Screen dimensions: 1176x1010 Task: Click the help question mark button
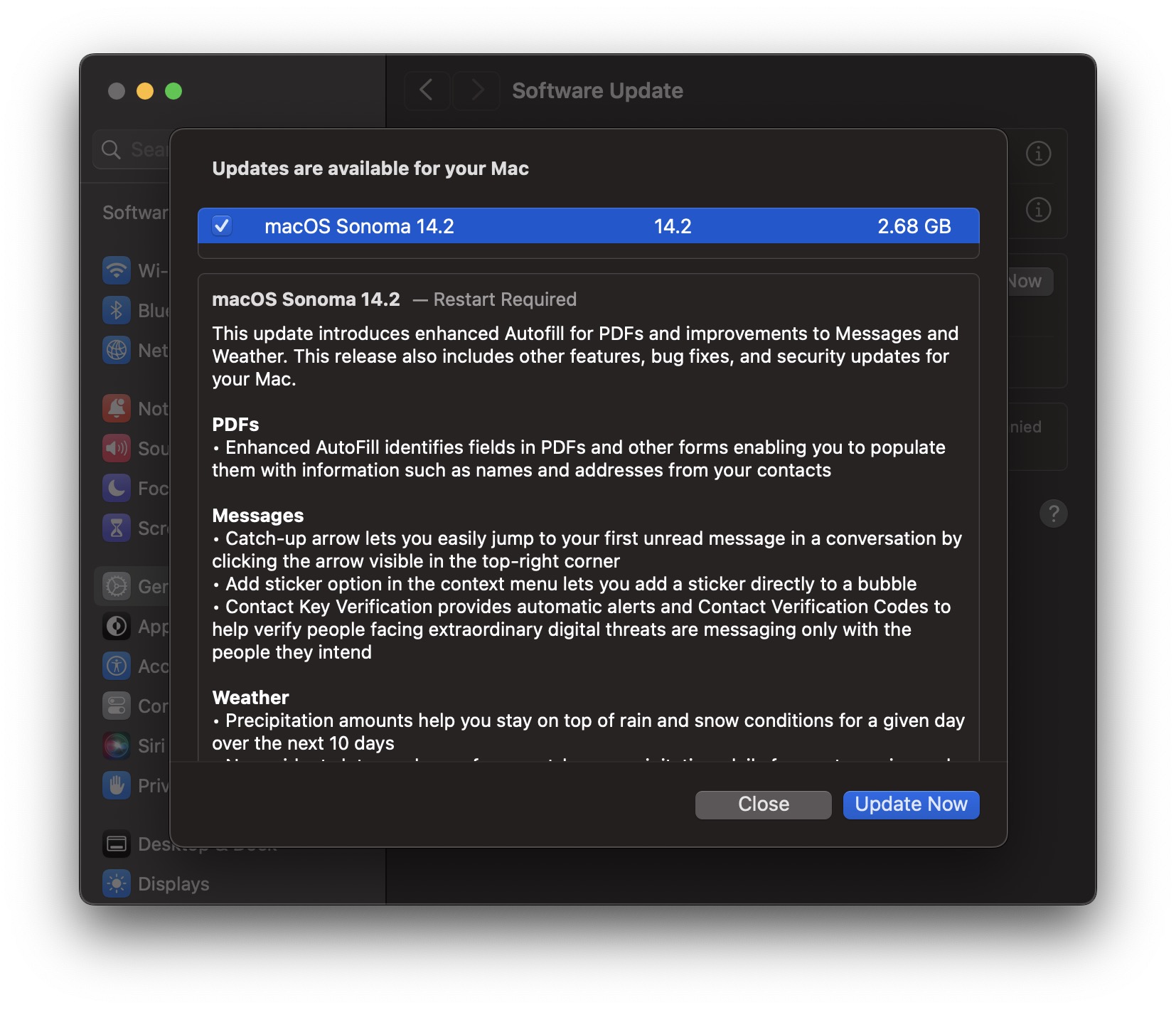(x=1054, y=514)
